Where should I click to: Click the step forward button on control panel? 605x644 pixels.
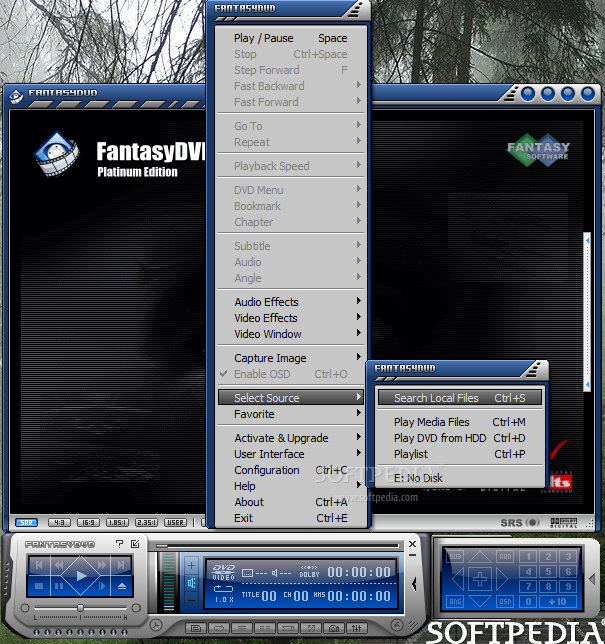pos(102,586)
